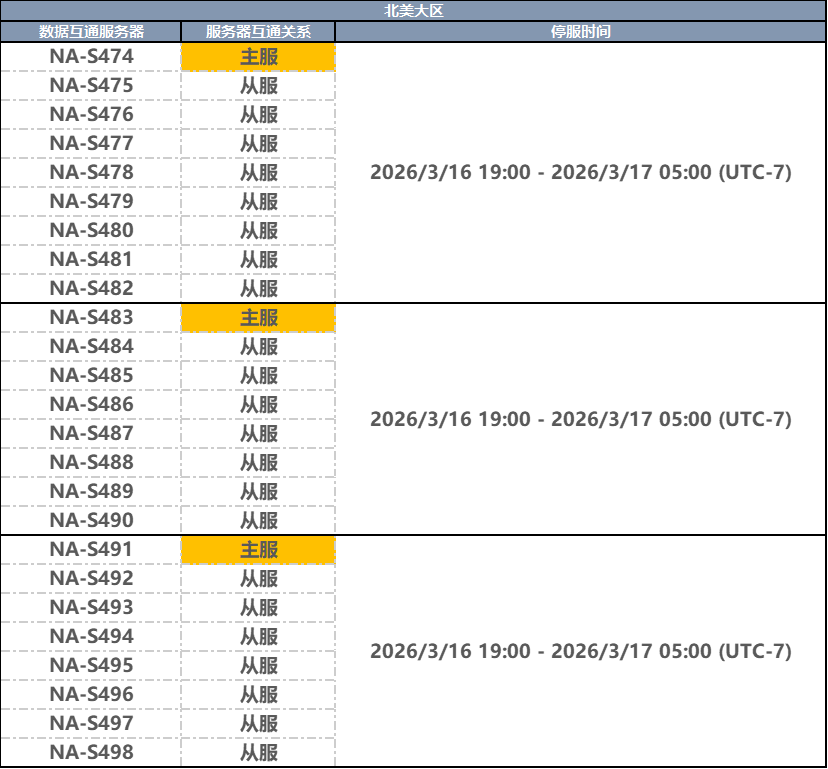Click the 停服时间 column header
Screen dimensions: 828x769
(580, 32)
